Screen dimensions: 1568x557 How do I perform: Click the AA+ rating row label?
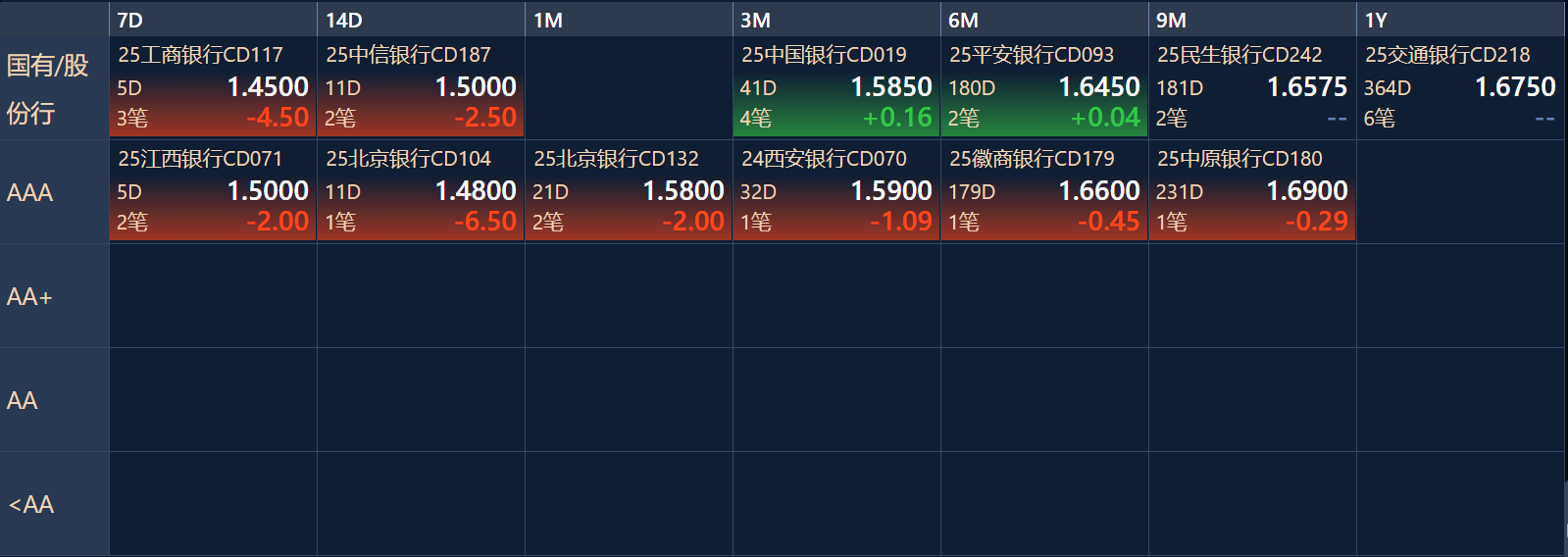coord(54,296)
